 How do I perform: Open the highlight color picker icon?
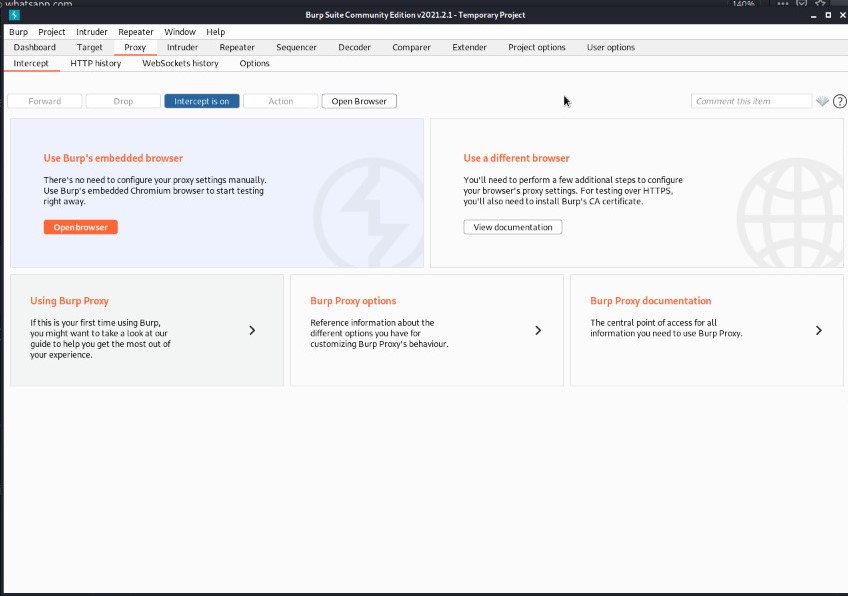coord(822,101)
